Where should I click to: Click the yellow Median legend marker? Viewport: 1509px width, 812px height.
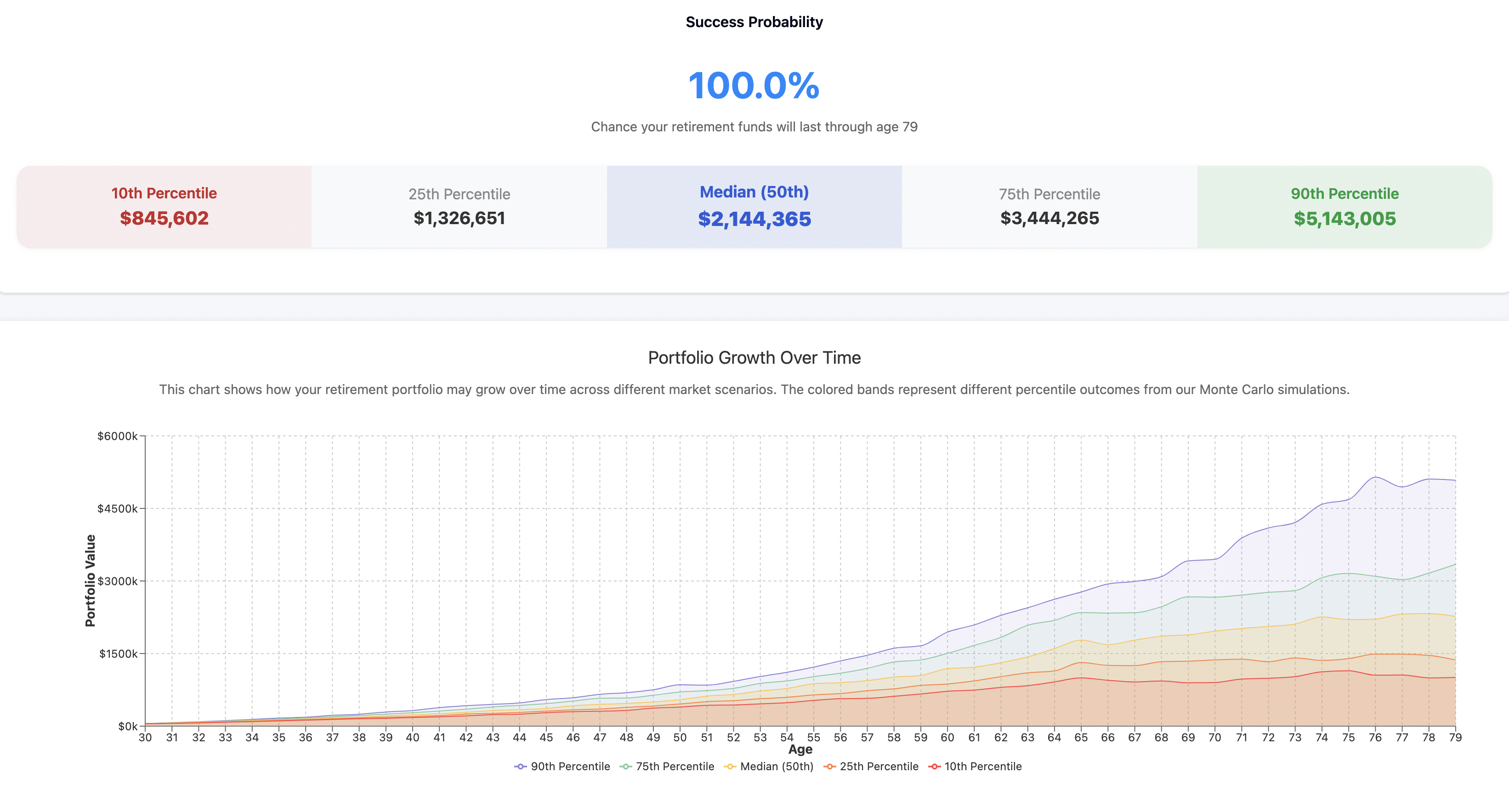pyautogui.click(x=730, y=767)
